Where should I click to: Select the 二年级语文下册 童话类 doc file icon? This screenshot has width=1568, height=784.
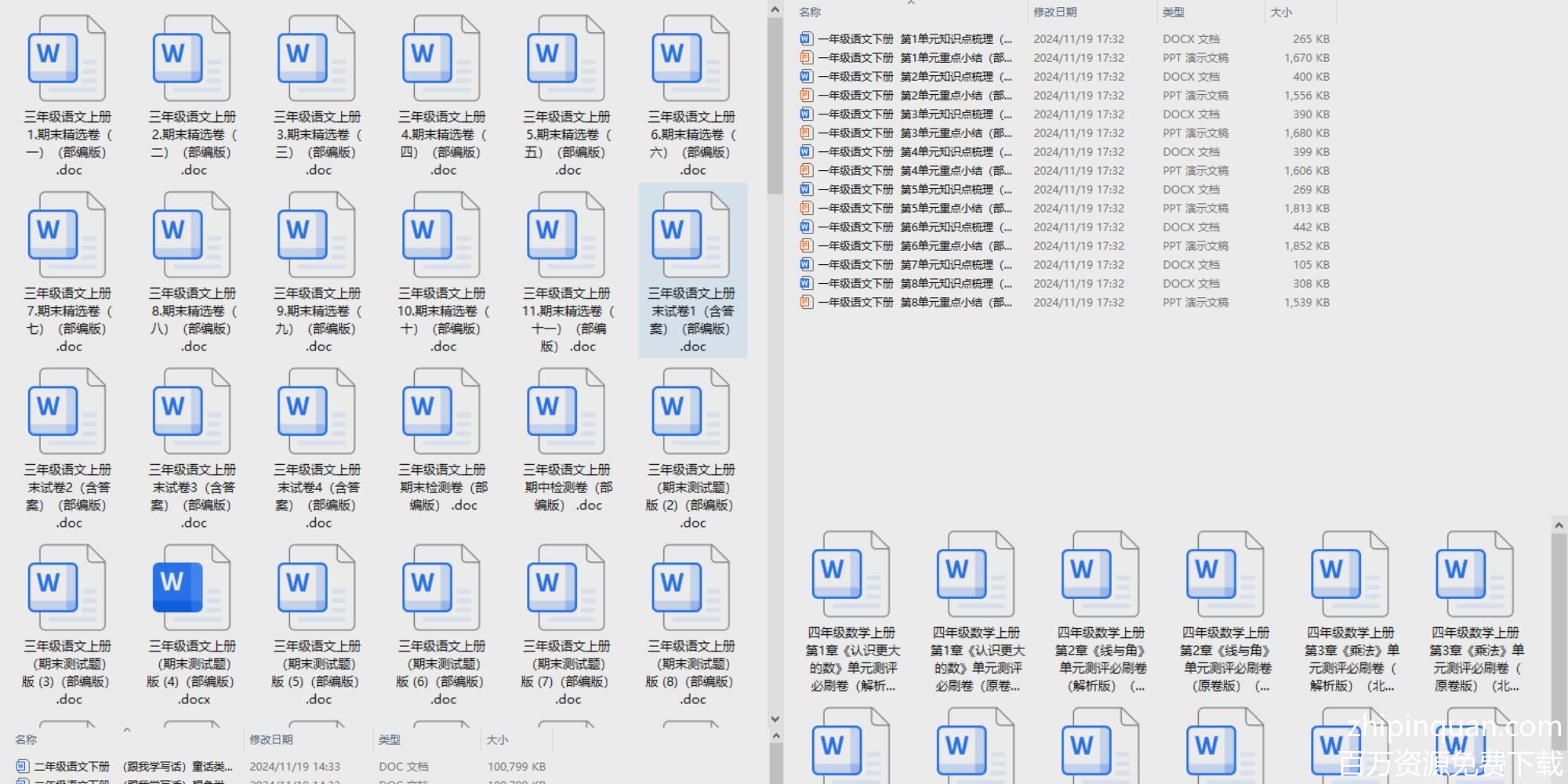click(x=22, y=766)
